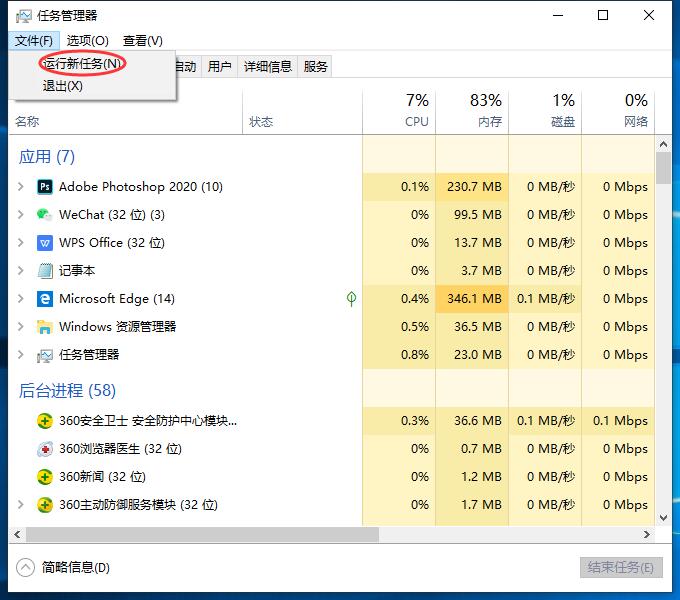Switch to the 详细信息 tab

coord(268,66)
